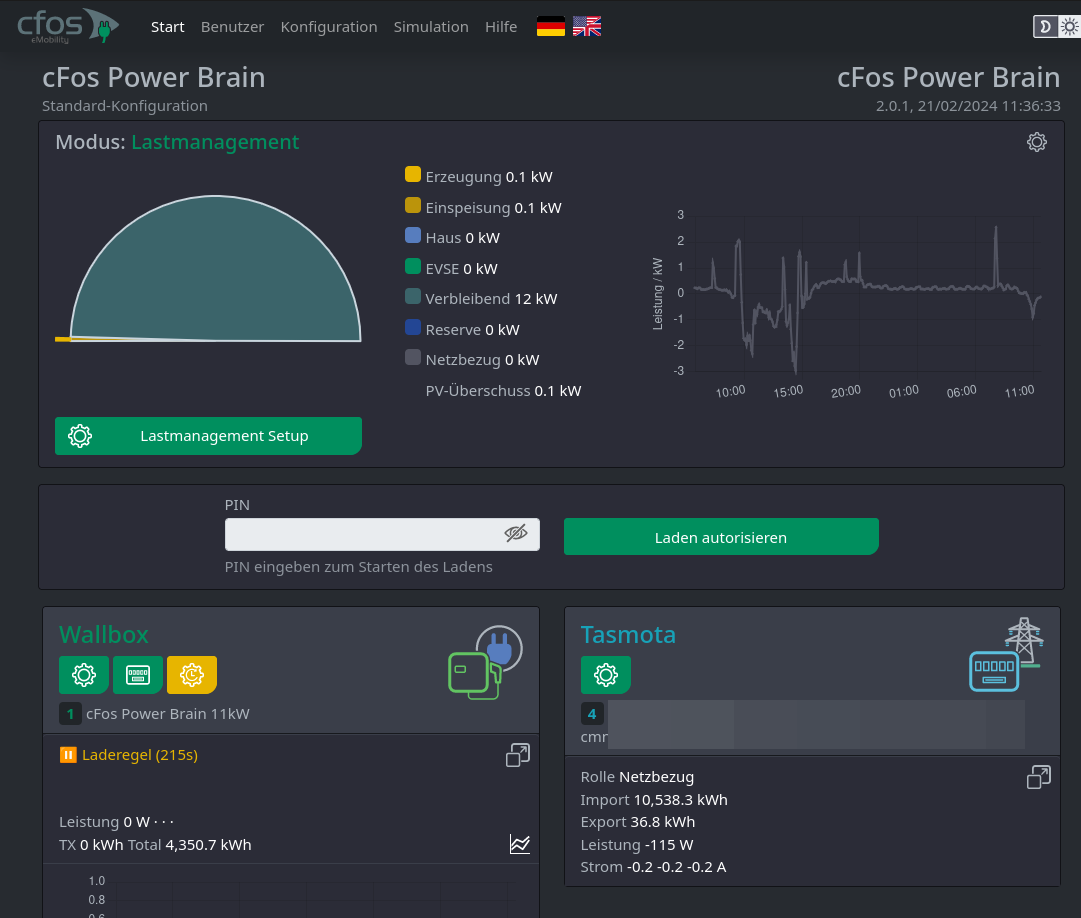Screen dimensions: 1081x918
Task: Open settings gear in the Modus panel
Action: click(x=1037, y=142)
